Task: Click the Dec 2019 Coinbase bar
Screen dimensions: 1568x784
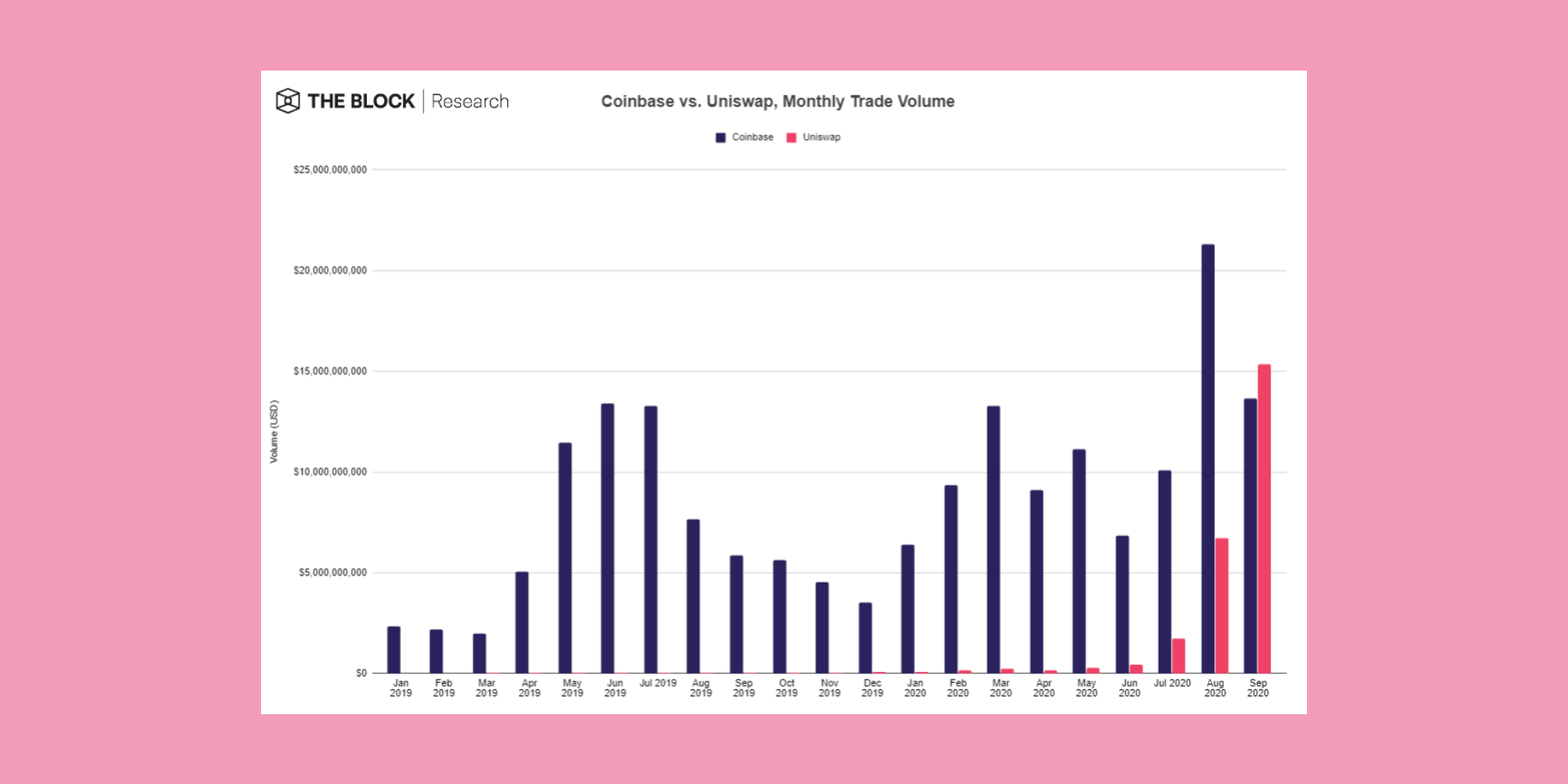Action: coord(865,638)
